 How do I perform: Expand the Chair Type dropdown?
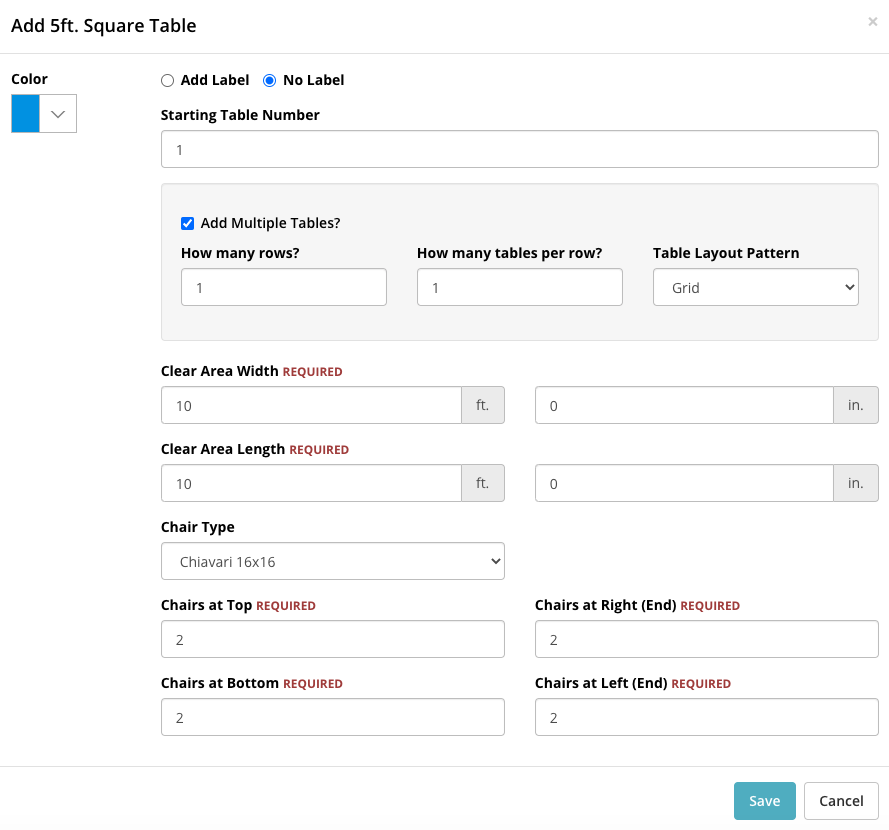[333, 561]
